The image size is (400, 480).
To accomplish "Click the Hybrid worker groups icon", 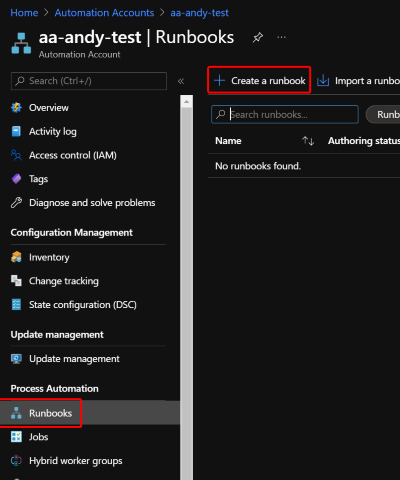I will coord(16,461).
